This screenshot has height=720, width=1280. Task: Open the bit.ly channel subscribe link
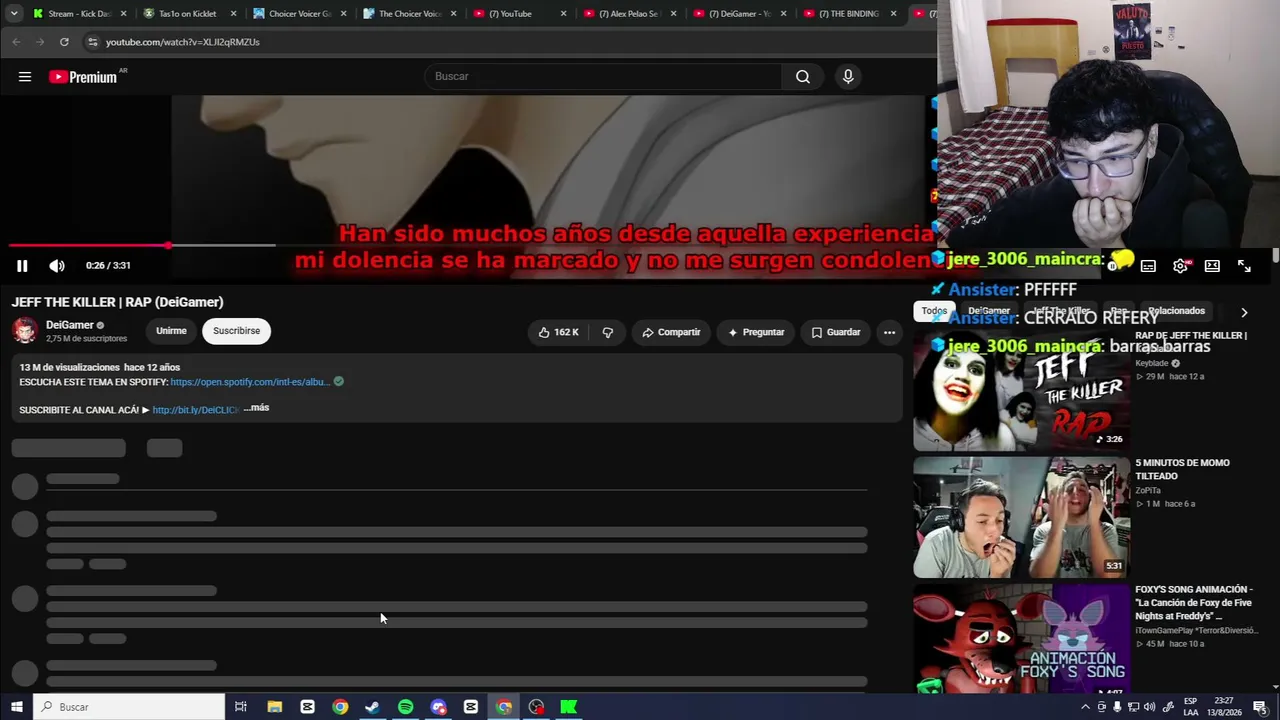tap(195, 410)
